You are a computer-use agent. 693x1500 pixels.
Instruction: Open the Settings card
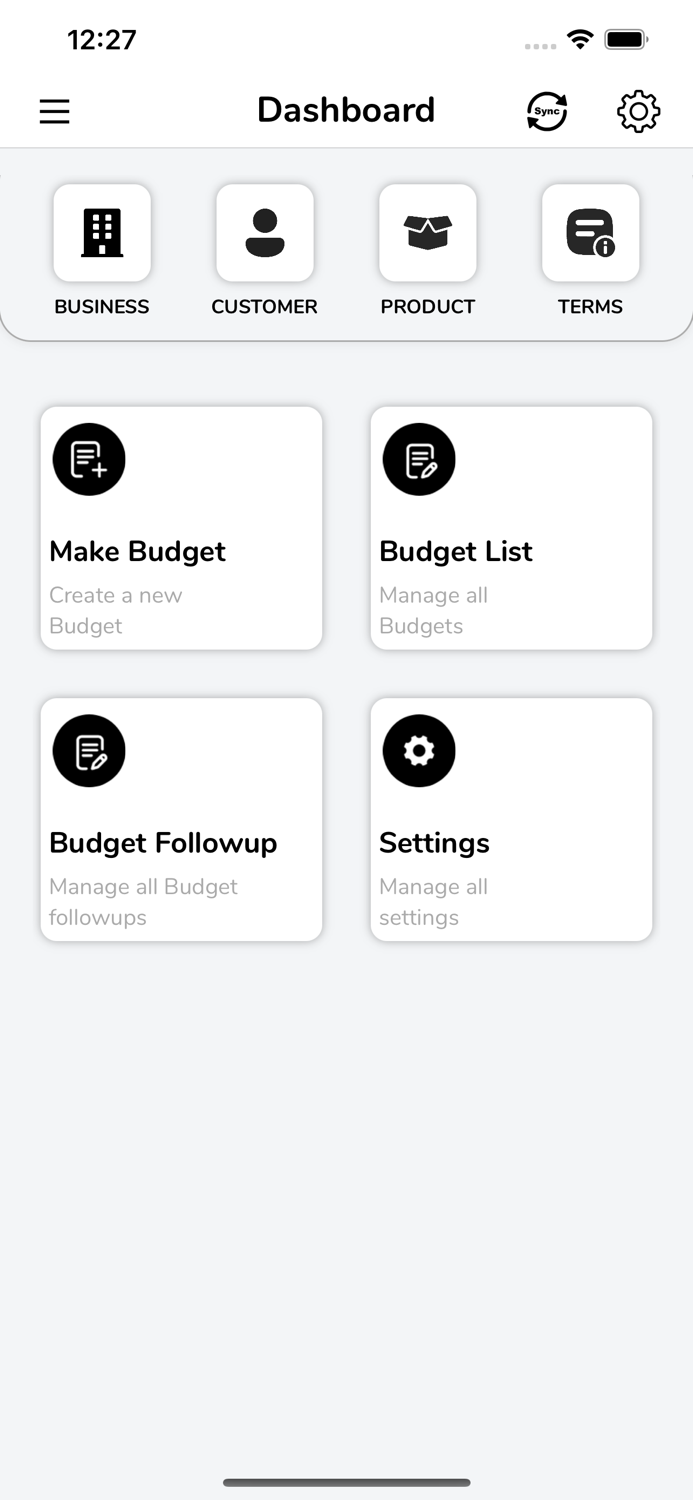click(x=511, y=819)
